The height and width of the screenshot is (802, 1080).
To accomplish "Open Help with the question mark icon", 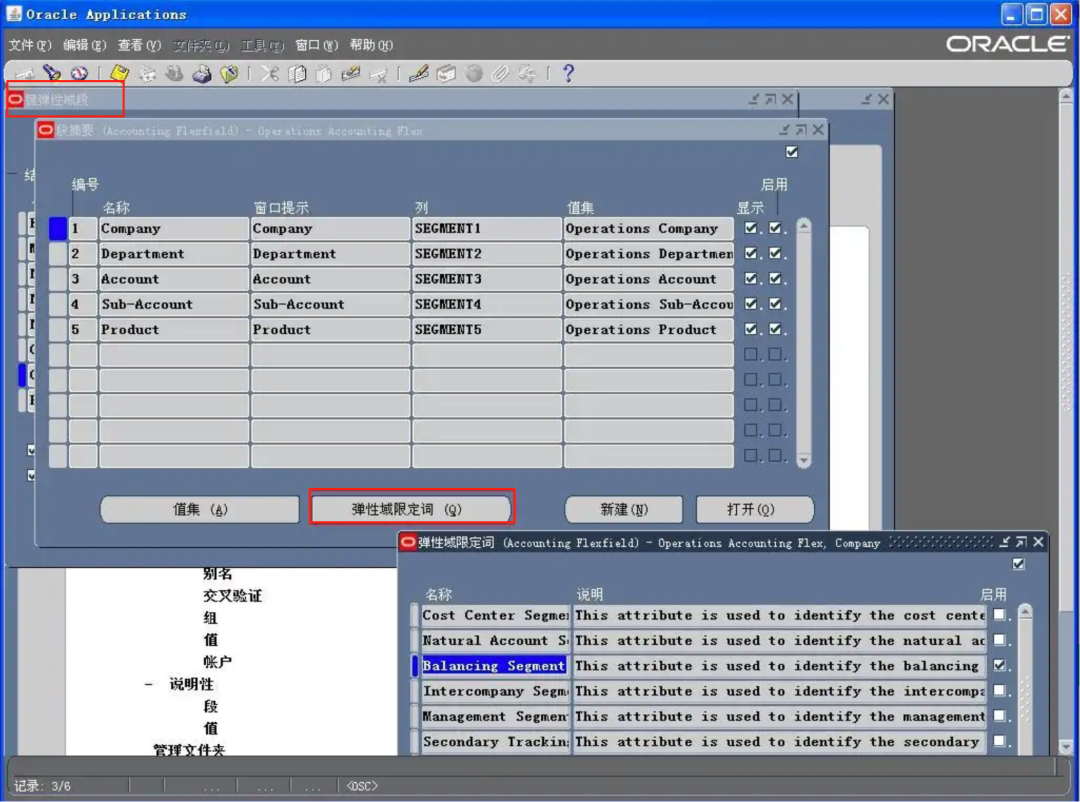I will 568,74.
